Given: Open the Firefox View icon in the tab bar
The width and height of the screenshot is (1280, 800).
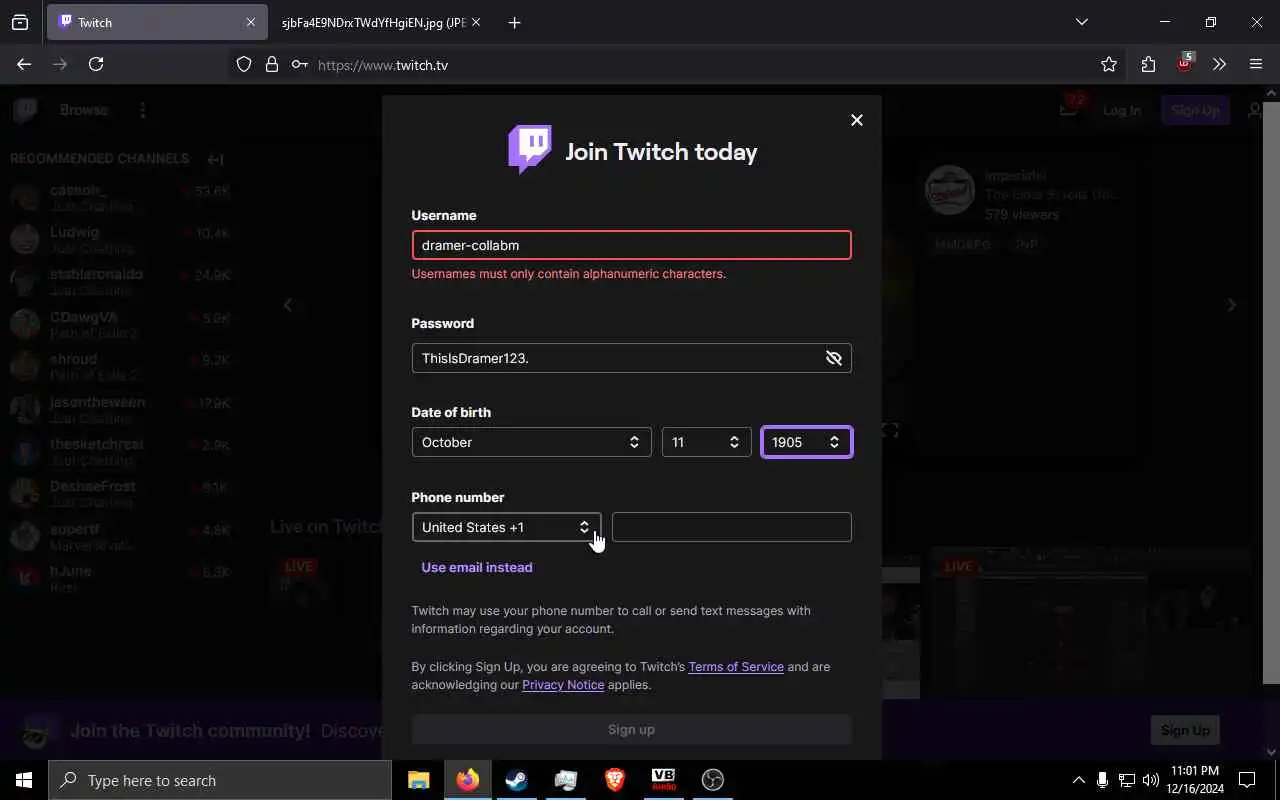Looking at the screenshot, I should 20,22.
